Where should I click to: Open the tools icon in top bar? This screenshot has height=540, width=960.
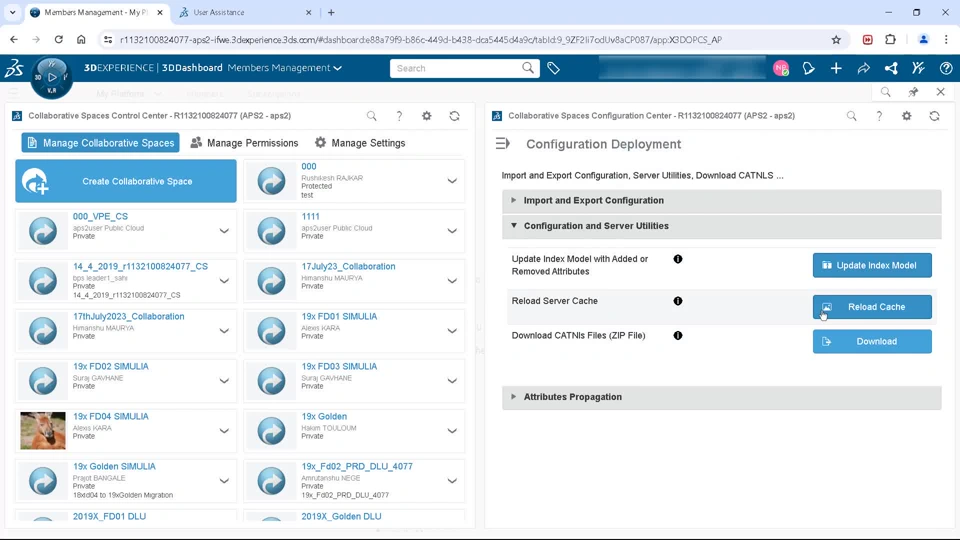pos(918,69)
